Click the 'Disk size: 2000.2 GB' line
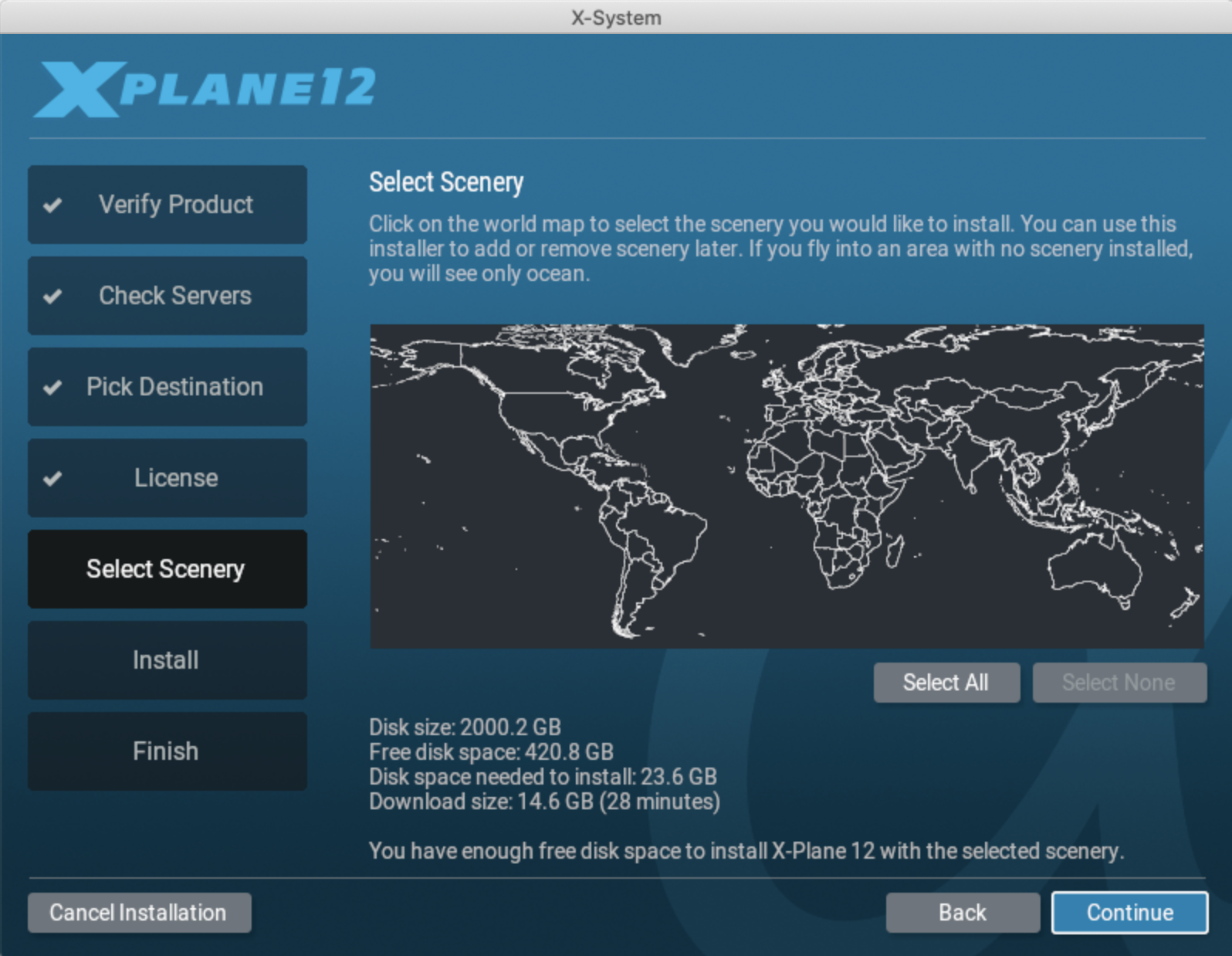Screen dimensions: 1232x956 [465, 727]
